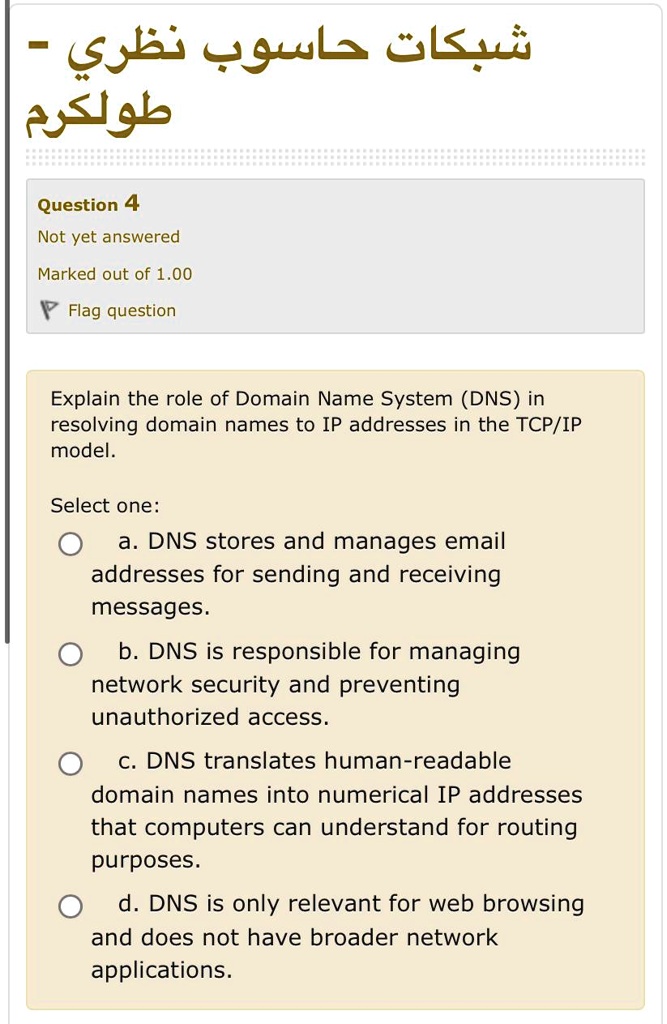The image size is (667, 1024).
Task: Select radio button for option a
Action: tap(71, 543)
